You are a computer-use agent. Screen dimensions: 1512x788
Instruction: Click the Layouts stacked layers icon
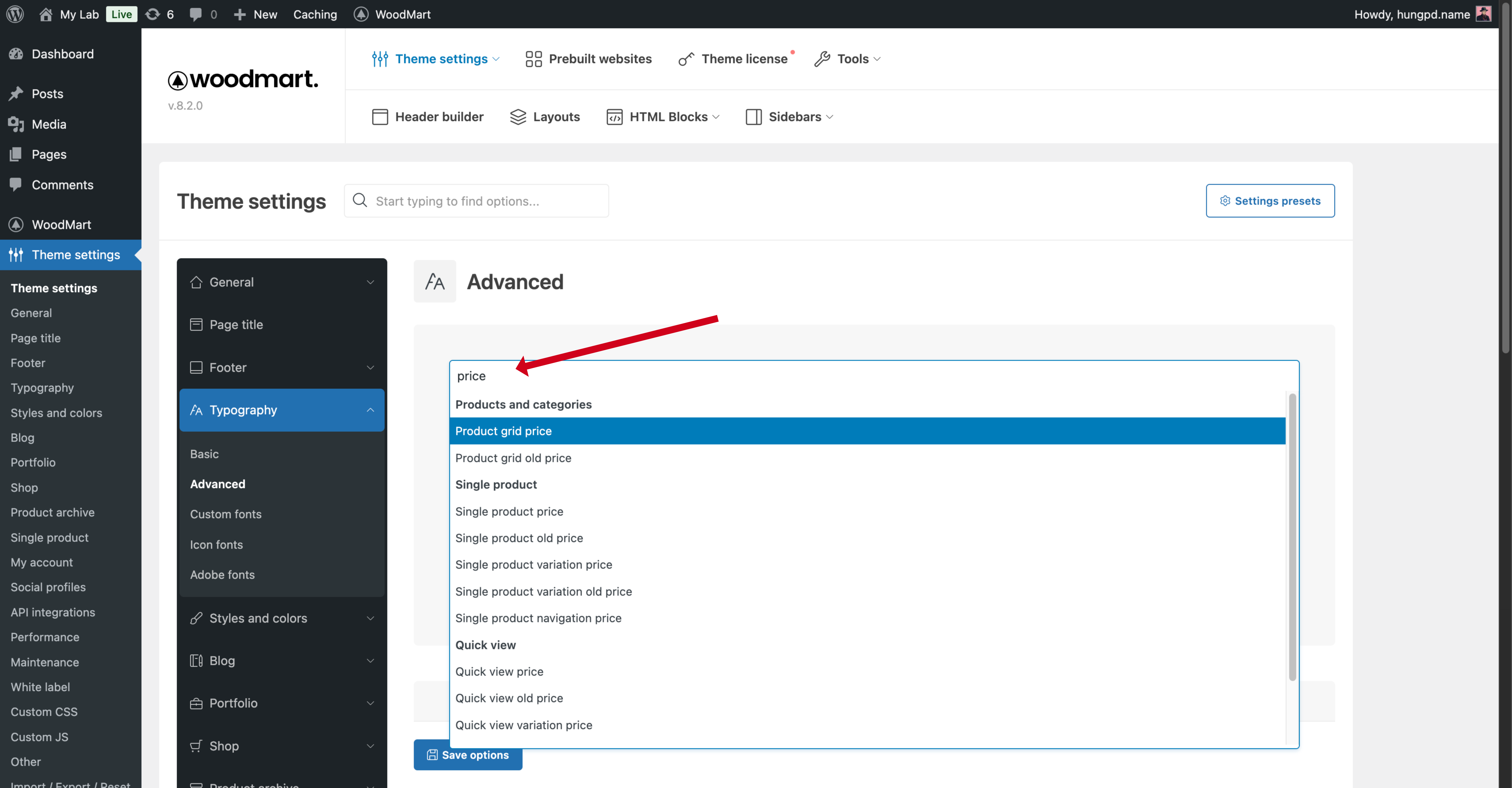point(518,117)
